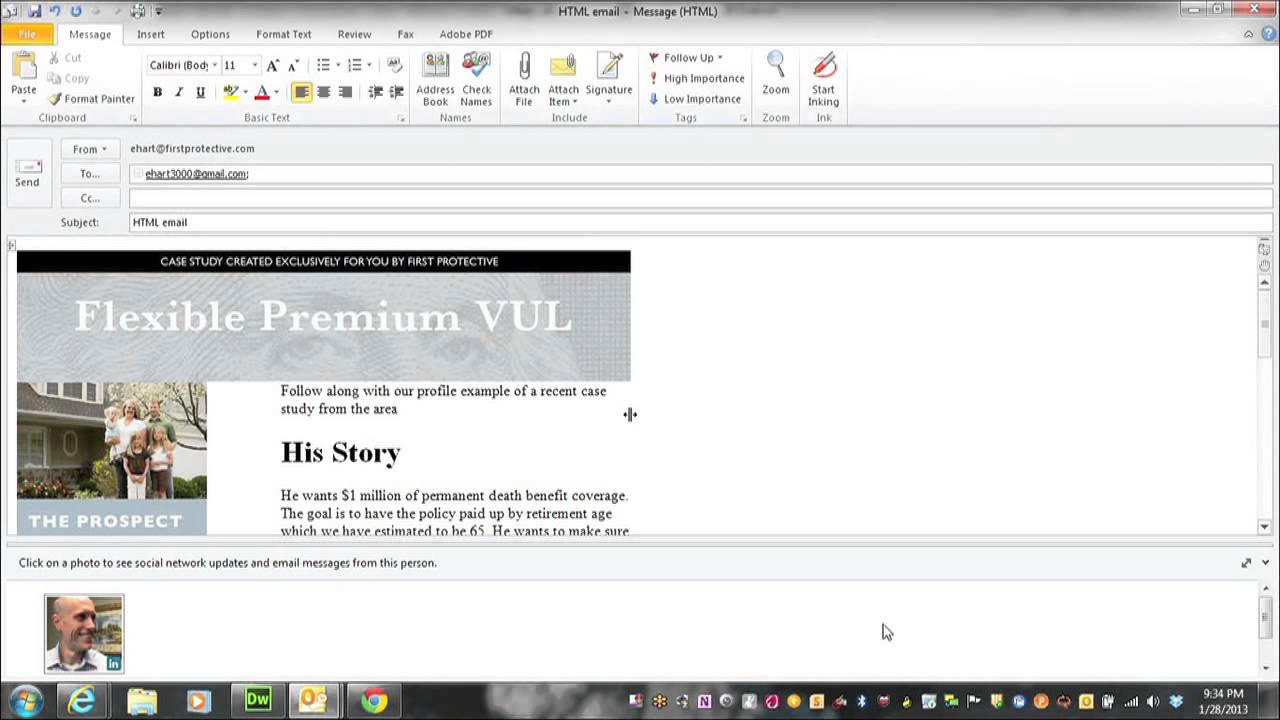This screenshot has height=720, width=1280.
Task: Click the Subject field
Action: coord(700,222)
